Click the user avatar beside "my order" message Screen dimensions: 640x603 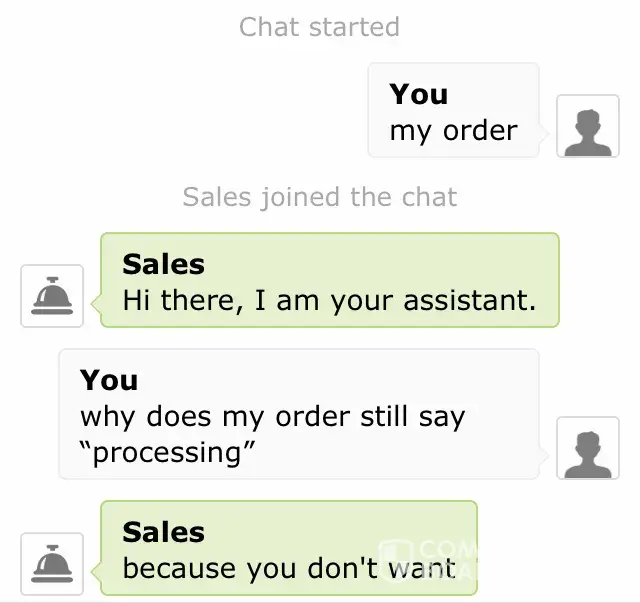pyautogui.click(x=588, y=126)
